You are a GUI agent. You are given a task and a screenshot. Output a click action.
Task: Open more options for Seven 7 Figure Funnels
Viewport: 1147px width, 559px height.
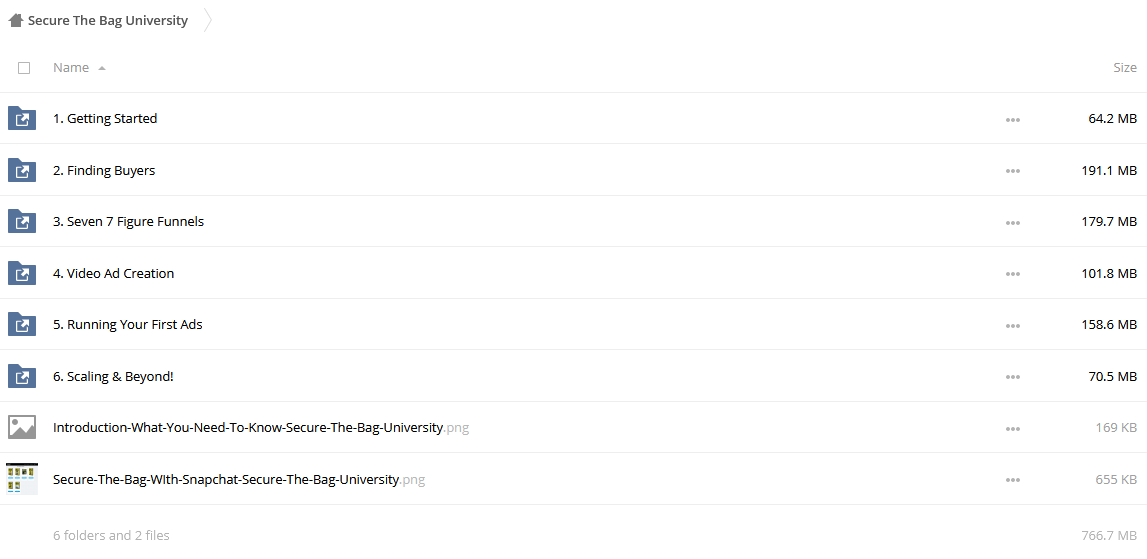(1012, 222)
